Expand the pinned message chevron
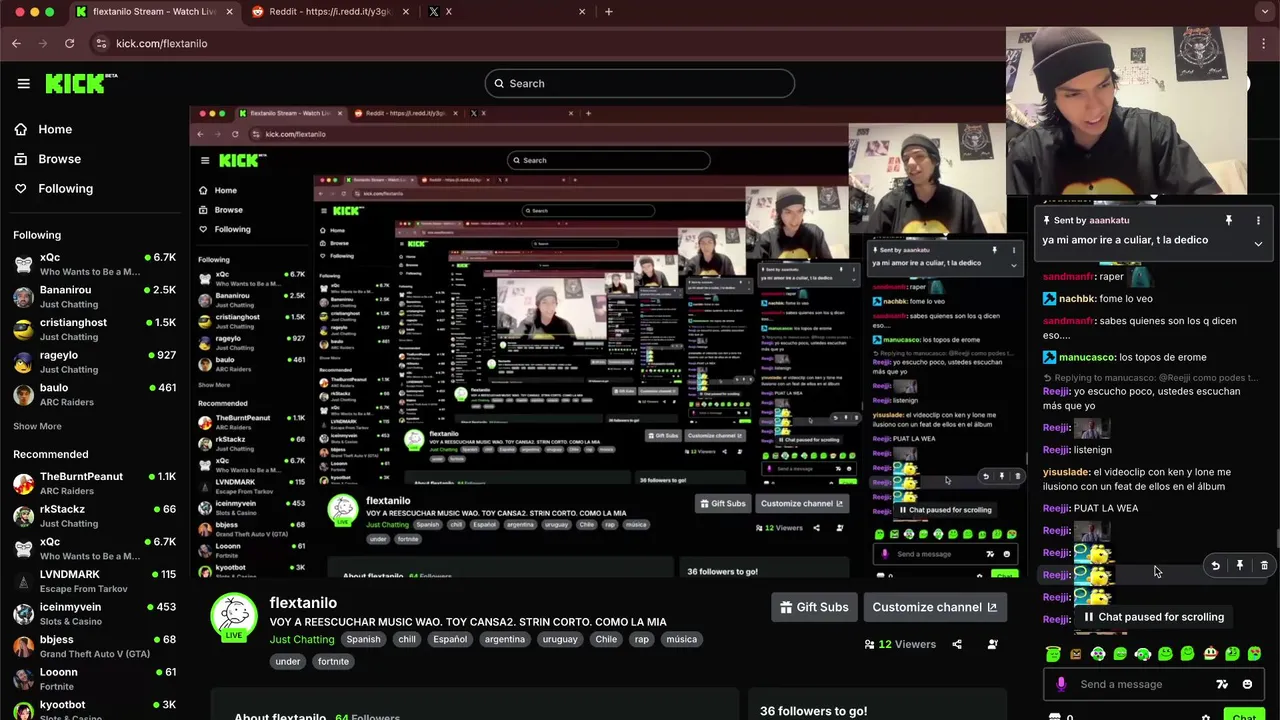 coord(1258,243)
